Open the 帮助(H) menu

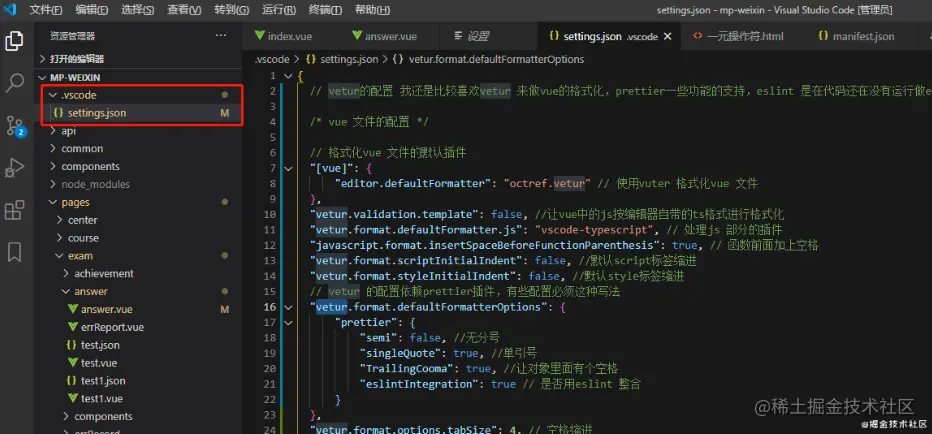(x=372, y=10)
